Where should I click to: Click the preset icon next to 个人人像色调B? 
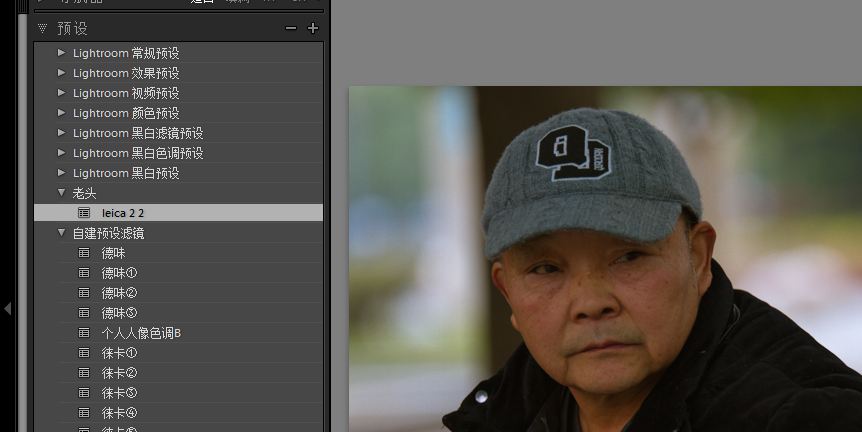84,333
